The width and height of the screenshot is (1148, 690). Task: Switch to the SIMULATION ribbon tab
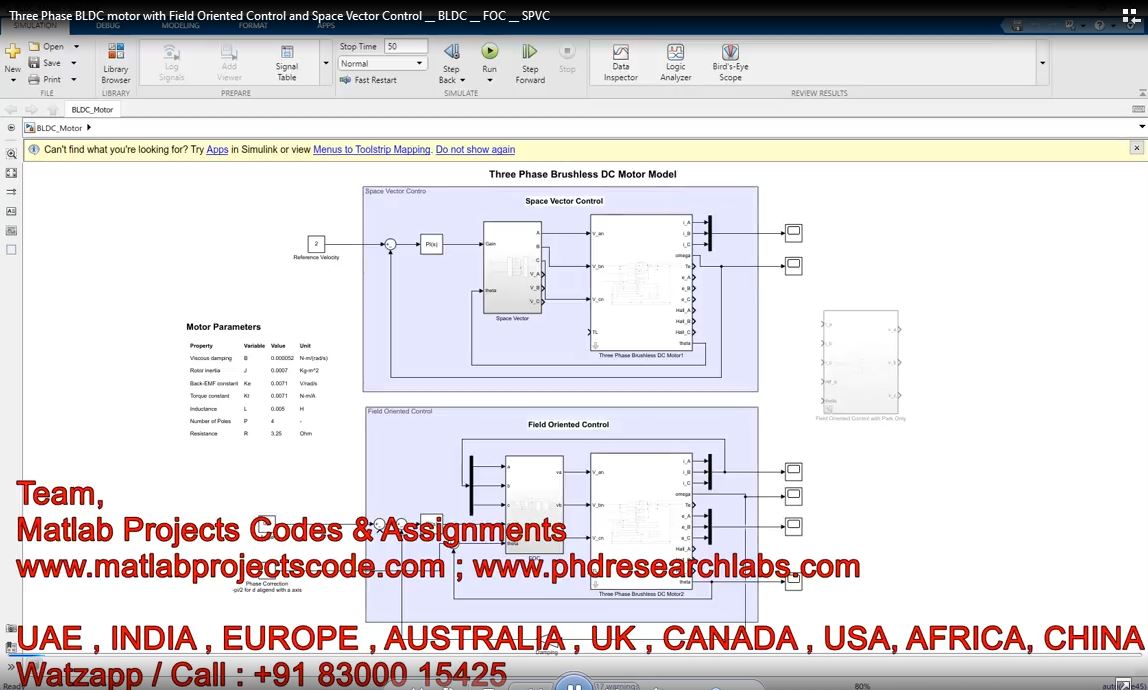[x=34, y=26]
